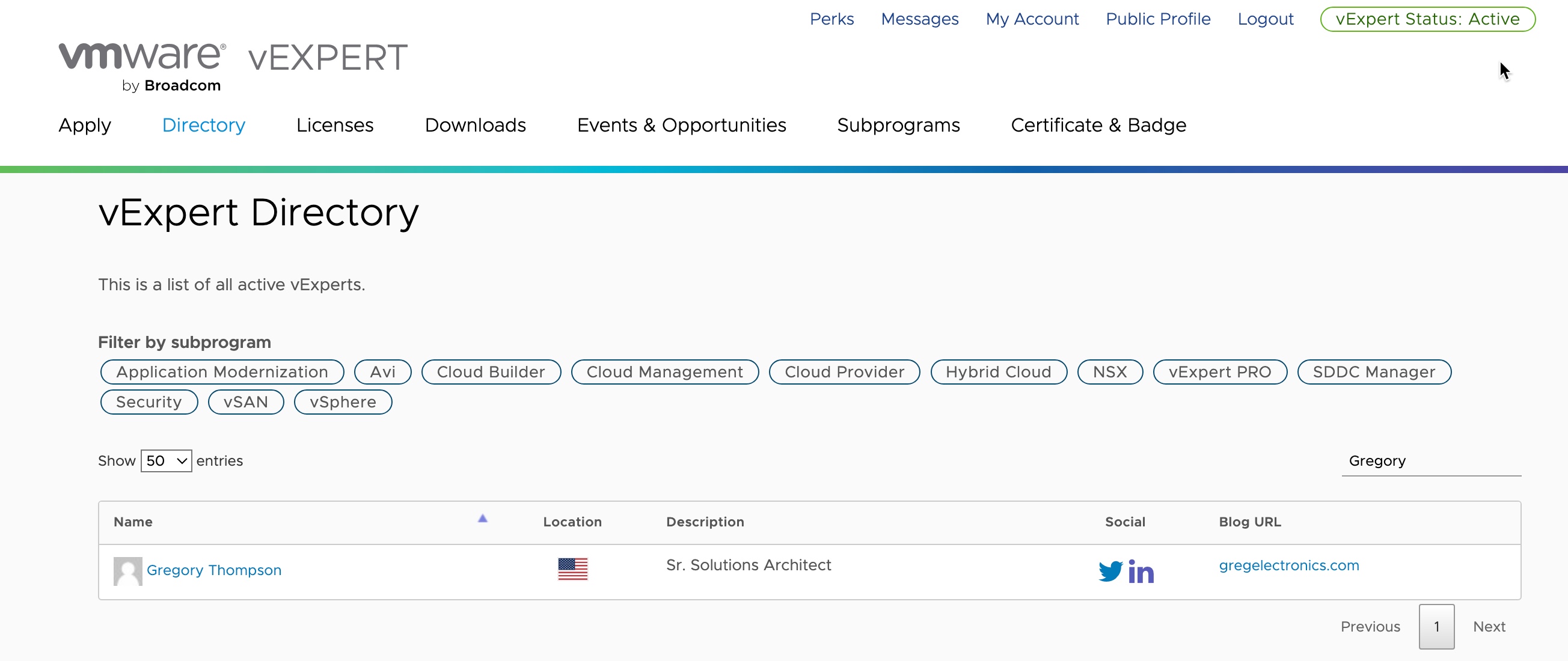The image size is (1568, 661).
Task: Filter directory by vSphere subprogram
Action: 343,402
